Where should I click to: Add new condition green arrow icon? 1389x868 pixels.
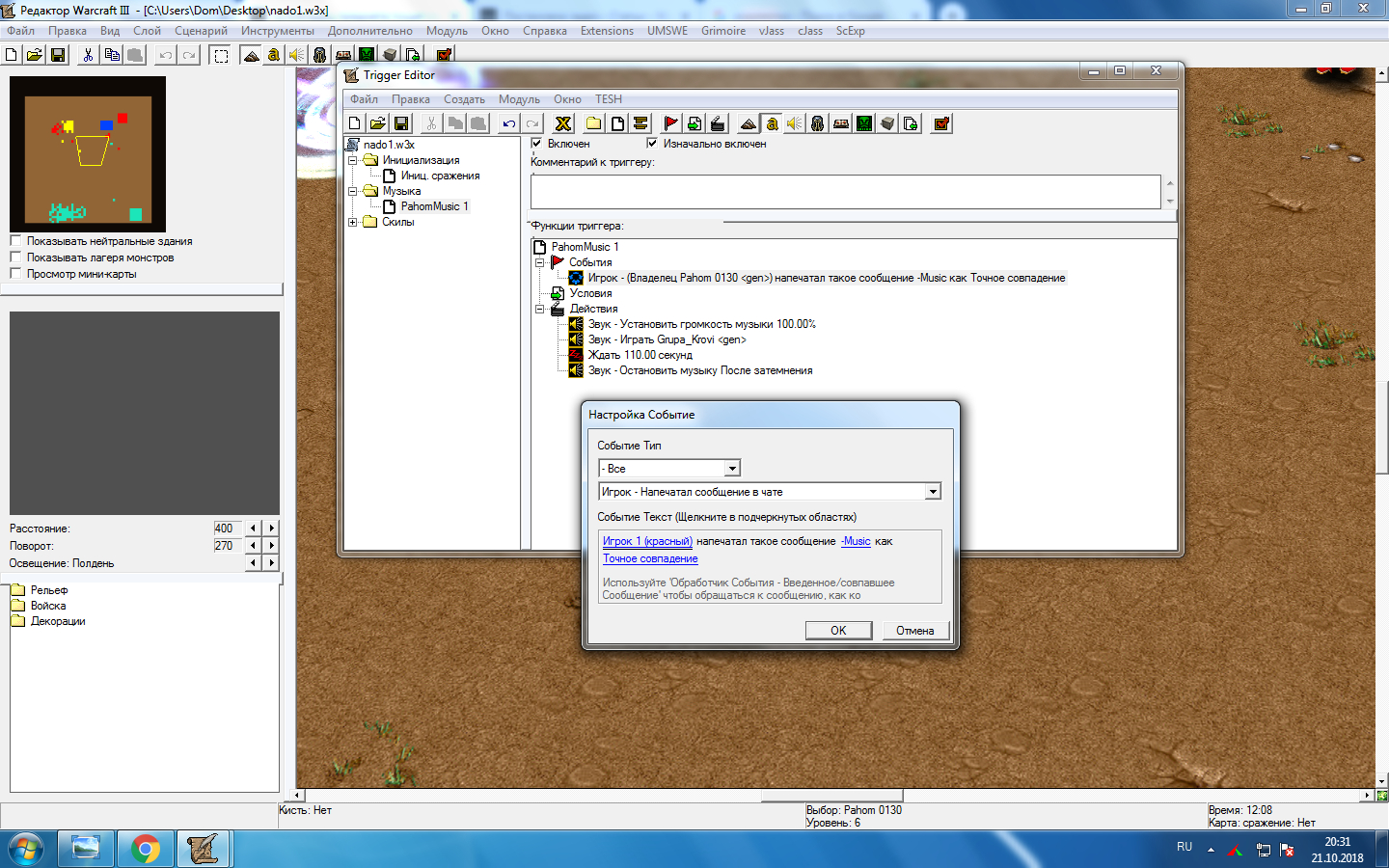pos(694,123)
